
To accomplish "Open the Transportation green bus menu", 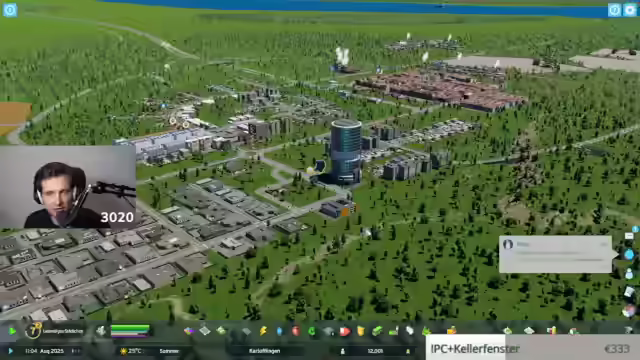I will pos(377,331).
